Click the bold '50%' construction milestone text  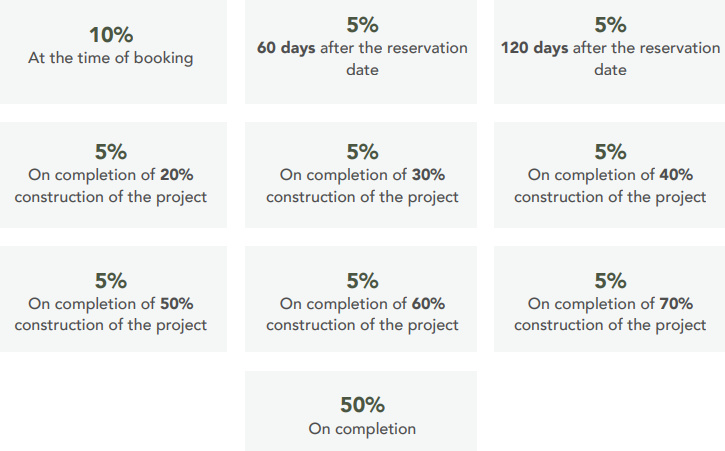(176, 304)
